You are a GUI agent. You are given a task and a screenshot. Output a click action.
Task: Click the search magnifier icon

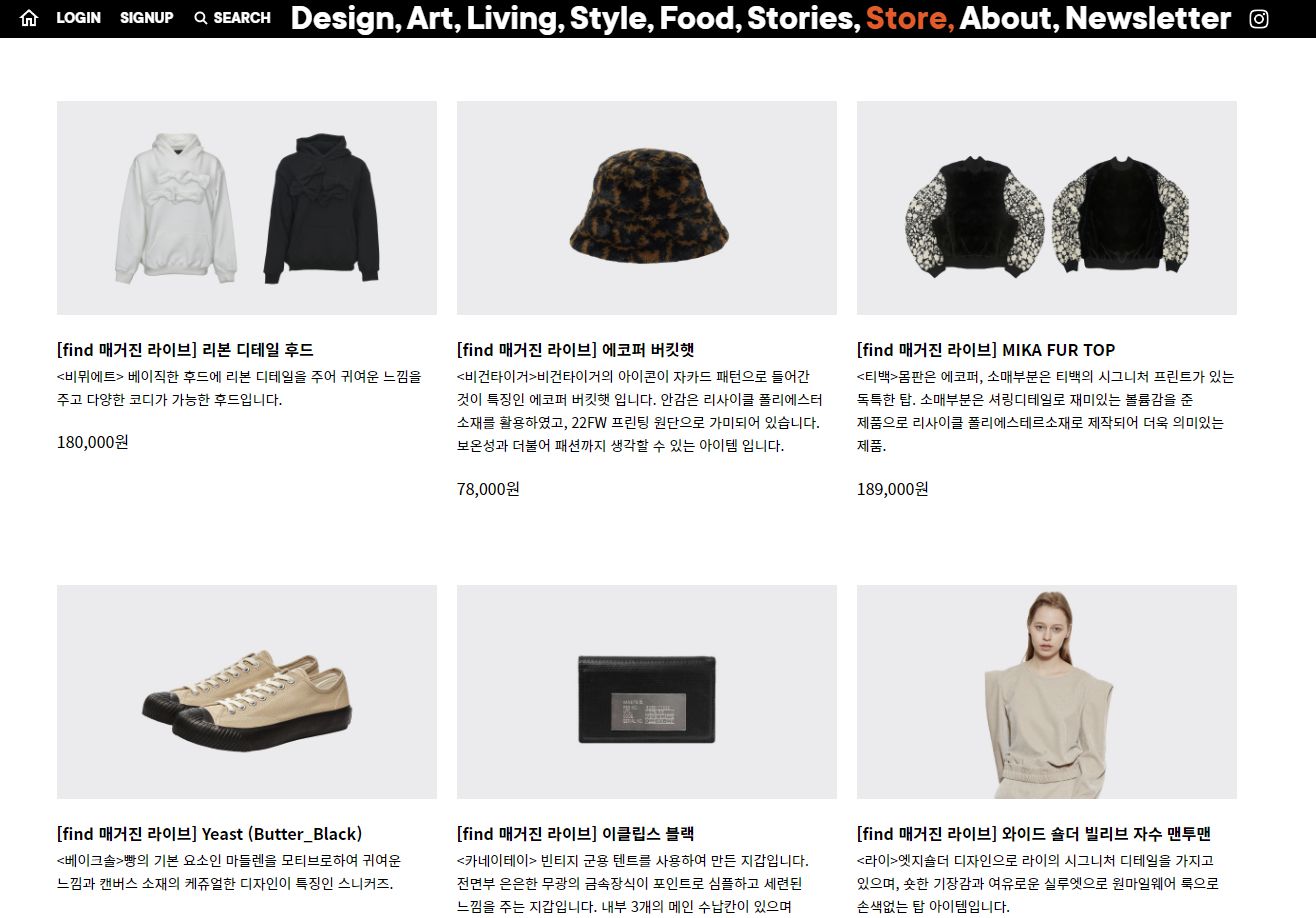tap(200, 18)
